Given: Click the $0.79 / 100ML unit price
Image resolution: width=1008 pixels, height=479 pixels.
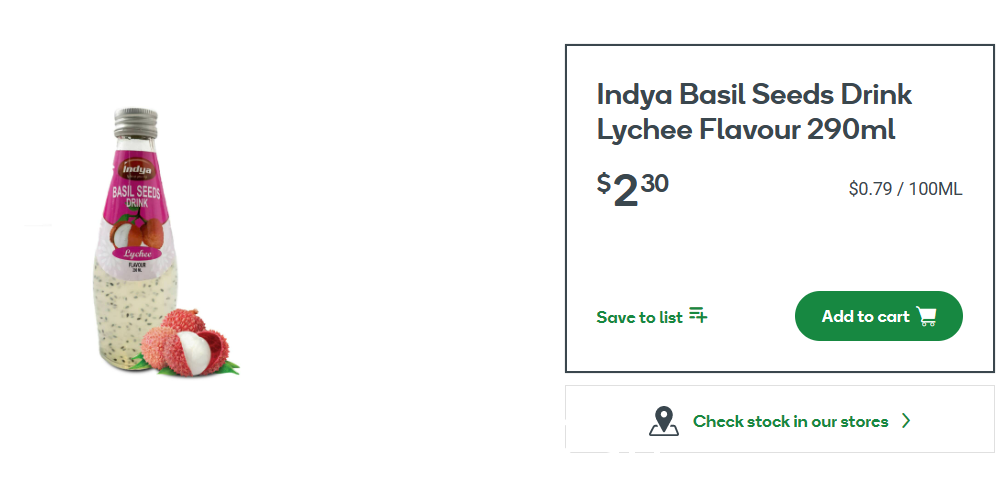Looking at the screenshot, I should (905, 189).
